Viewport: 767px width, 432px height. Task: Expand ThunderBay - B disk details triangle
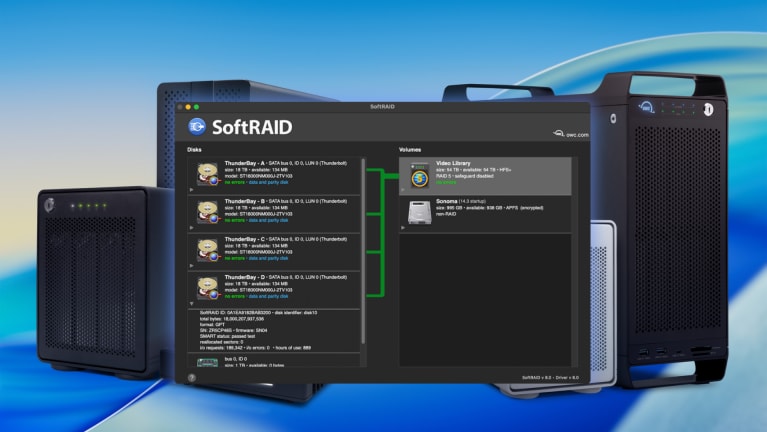point(192,227)
